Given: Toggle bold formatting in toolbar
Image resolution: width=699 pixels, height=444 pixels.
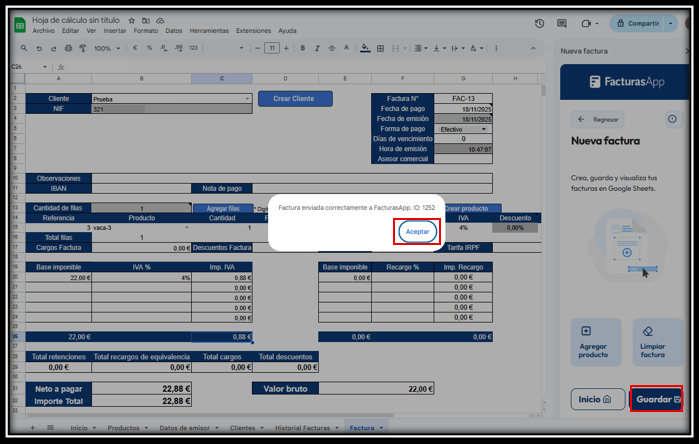Looking at the screenshot, I should [x=303, y=48].
